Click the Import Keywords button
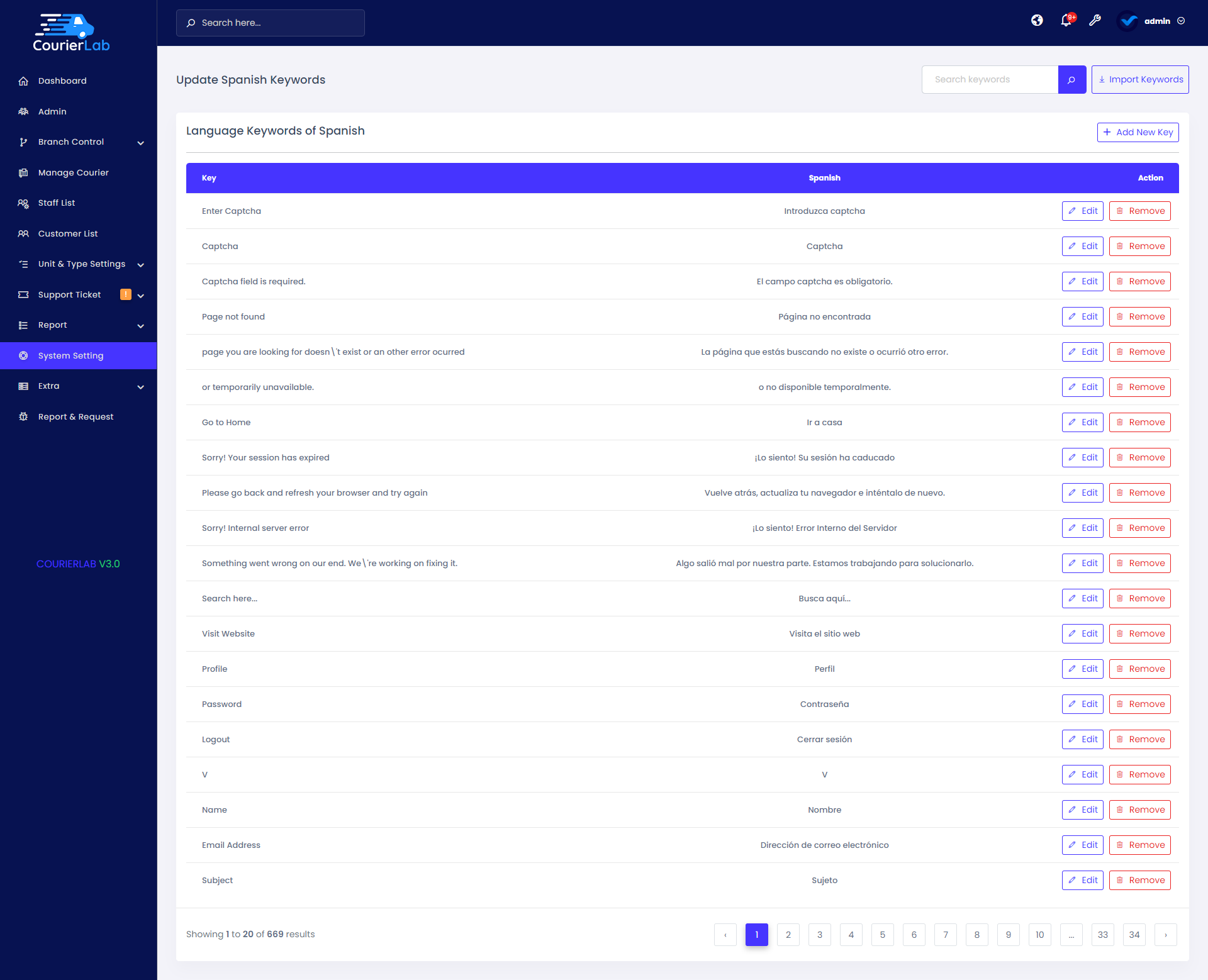The width and height of the screenshot is (1208, 980). click(x=1140, y=79)
